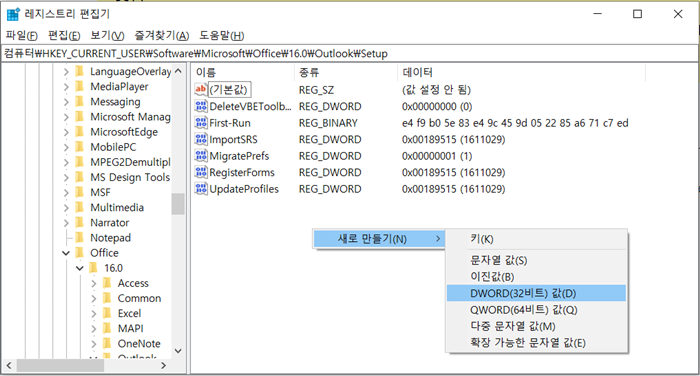
Task: Click the LanguageOverlay folder icon
Action: click(80, 71)
